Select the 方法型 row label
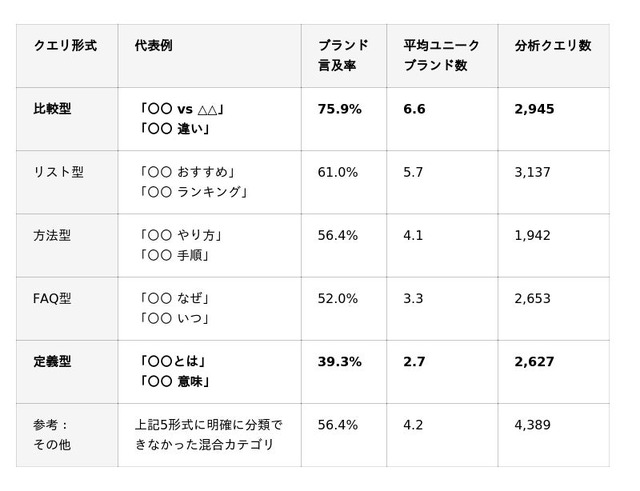The height and width of the screenshot is (491, 640). pos(52,235)
